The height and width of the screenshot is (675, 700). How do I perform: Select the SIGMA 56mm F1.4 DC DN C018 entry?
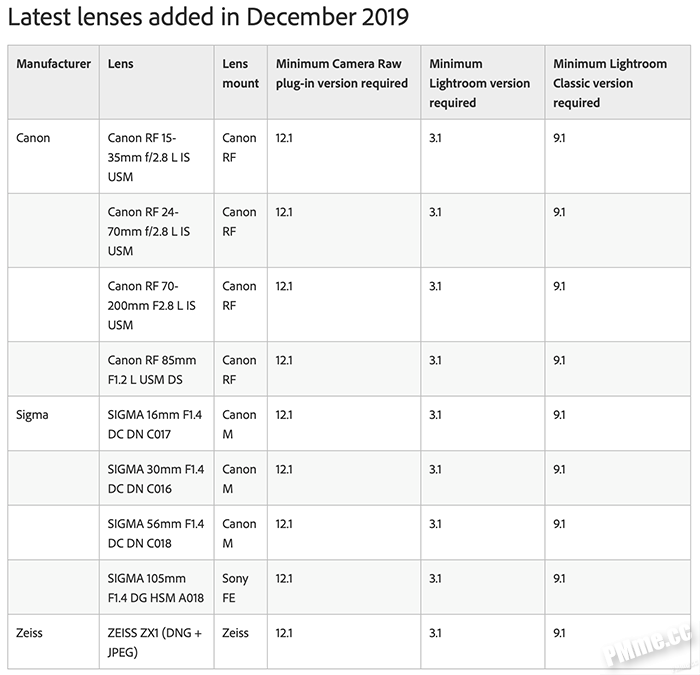(156, 533)
